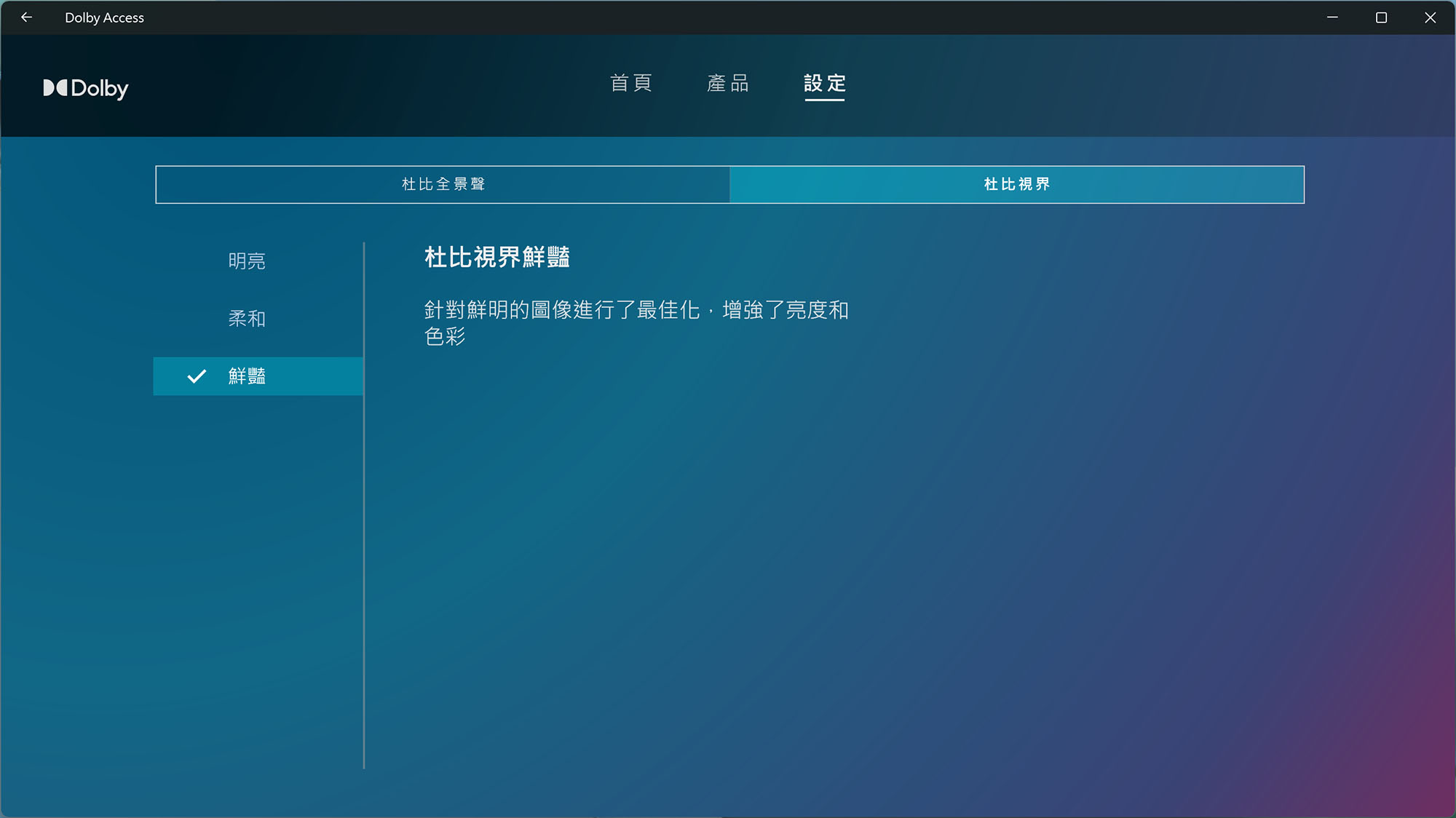Image resolution: width=1456 pixels, height=818 pixels.
Task: Close the Dolby Access window
Action: point(1430,17)
